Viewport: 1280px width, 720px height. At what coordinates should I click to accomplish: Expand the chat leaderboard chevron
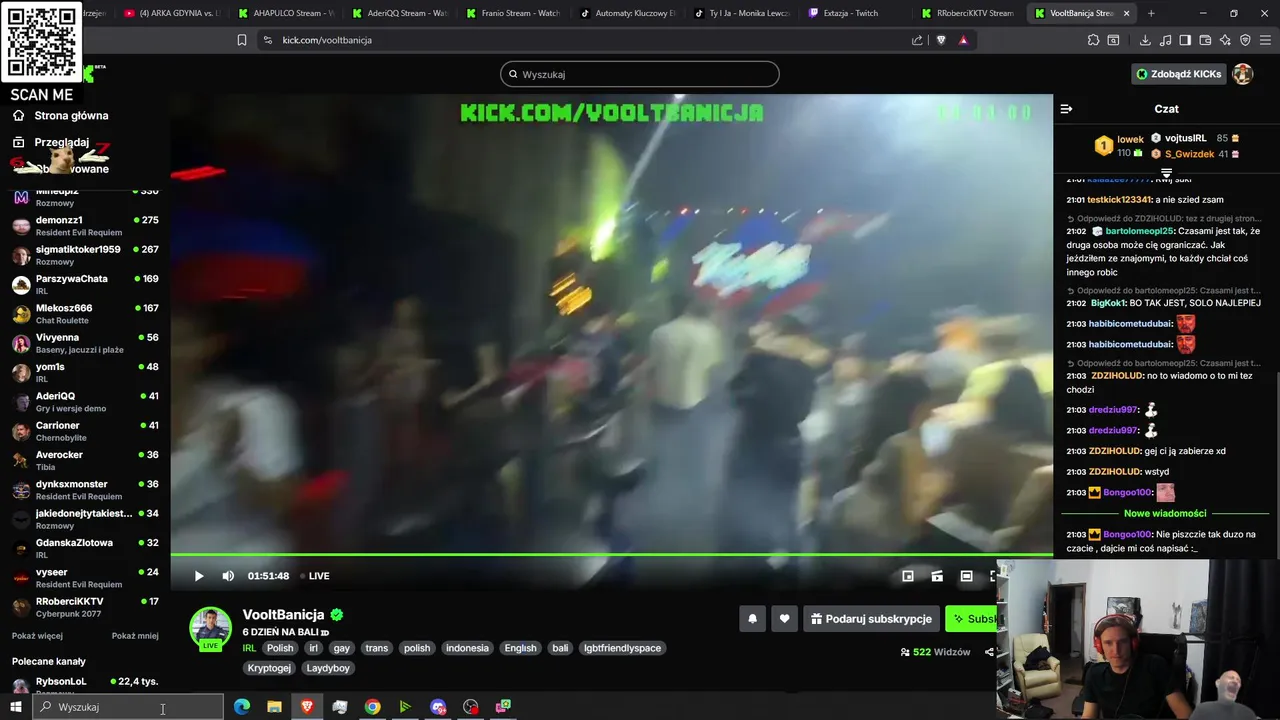(x=1166, y=173)
